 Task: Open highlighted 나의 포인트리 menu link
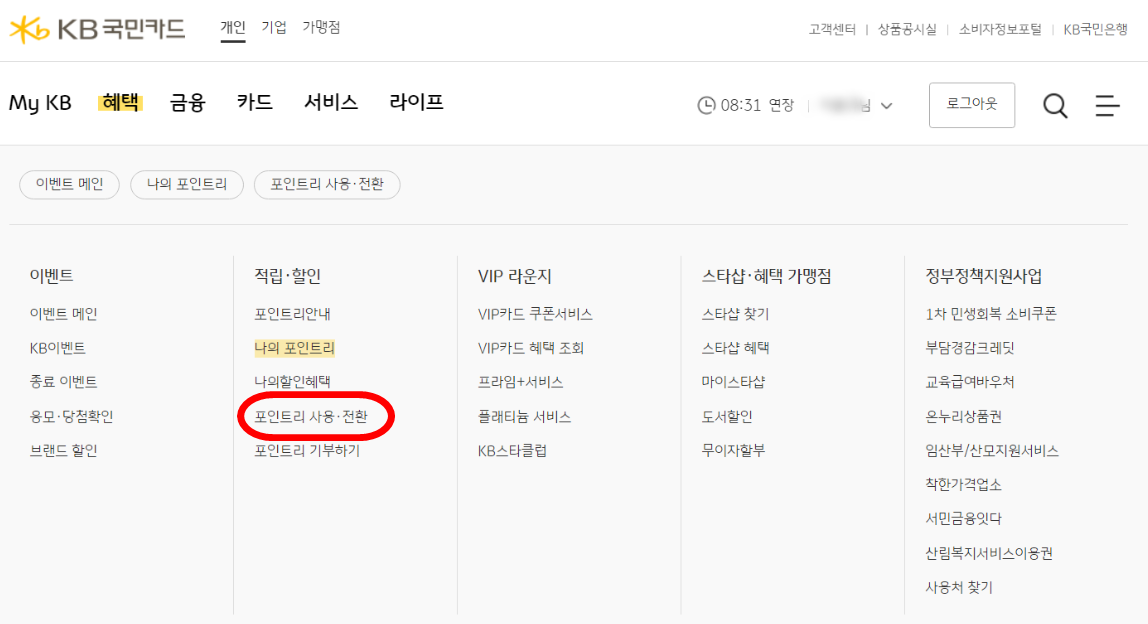tap(294, 348)
